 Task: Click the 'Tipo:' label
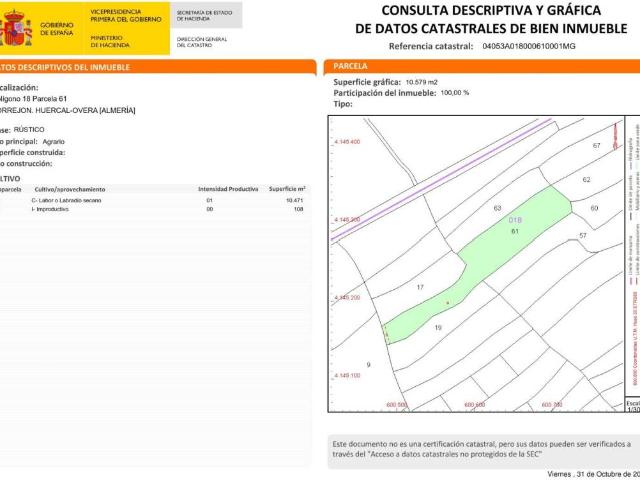342,104
